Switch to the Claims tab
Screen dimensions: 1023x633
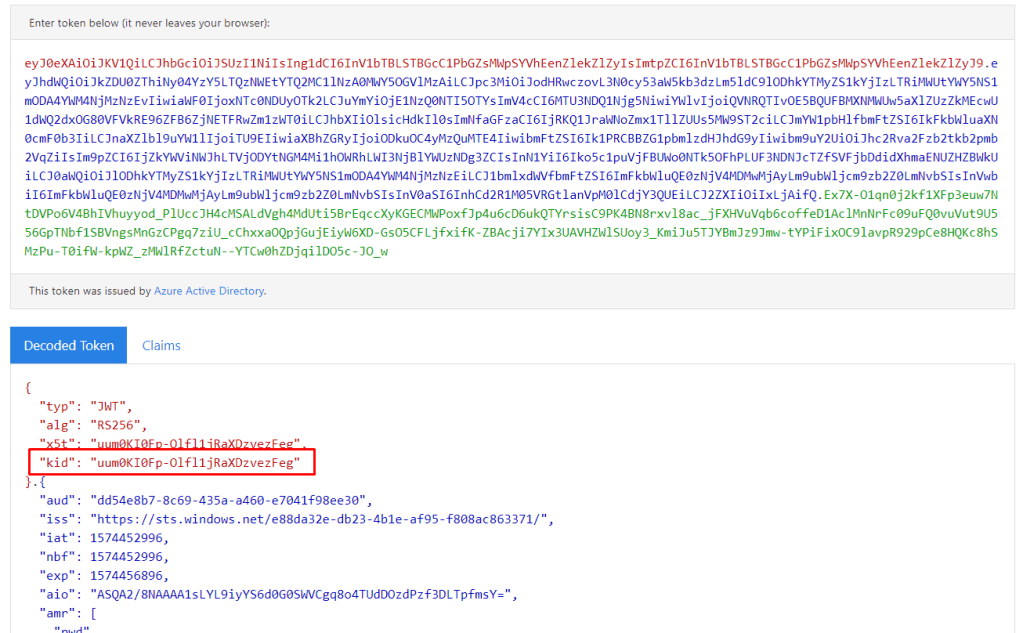161,345
